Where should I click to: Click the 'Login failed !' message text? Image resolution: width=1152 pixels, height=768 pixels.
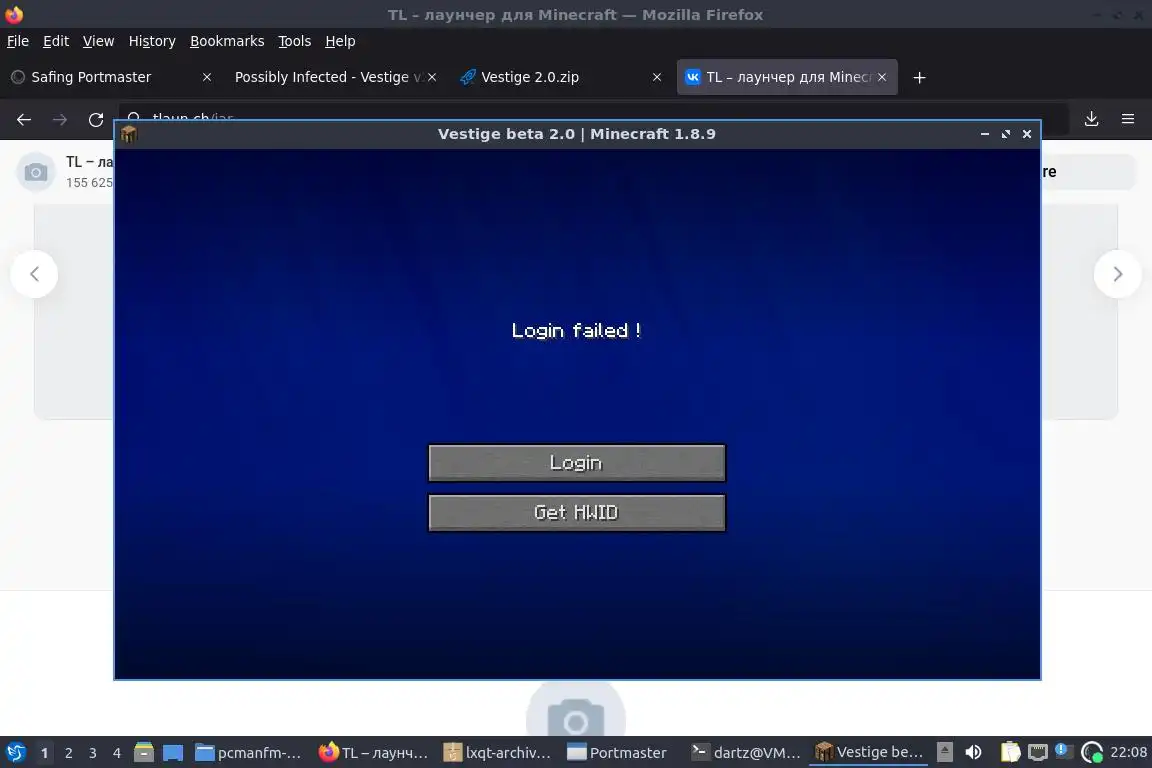coord(577,331)
